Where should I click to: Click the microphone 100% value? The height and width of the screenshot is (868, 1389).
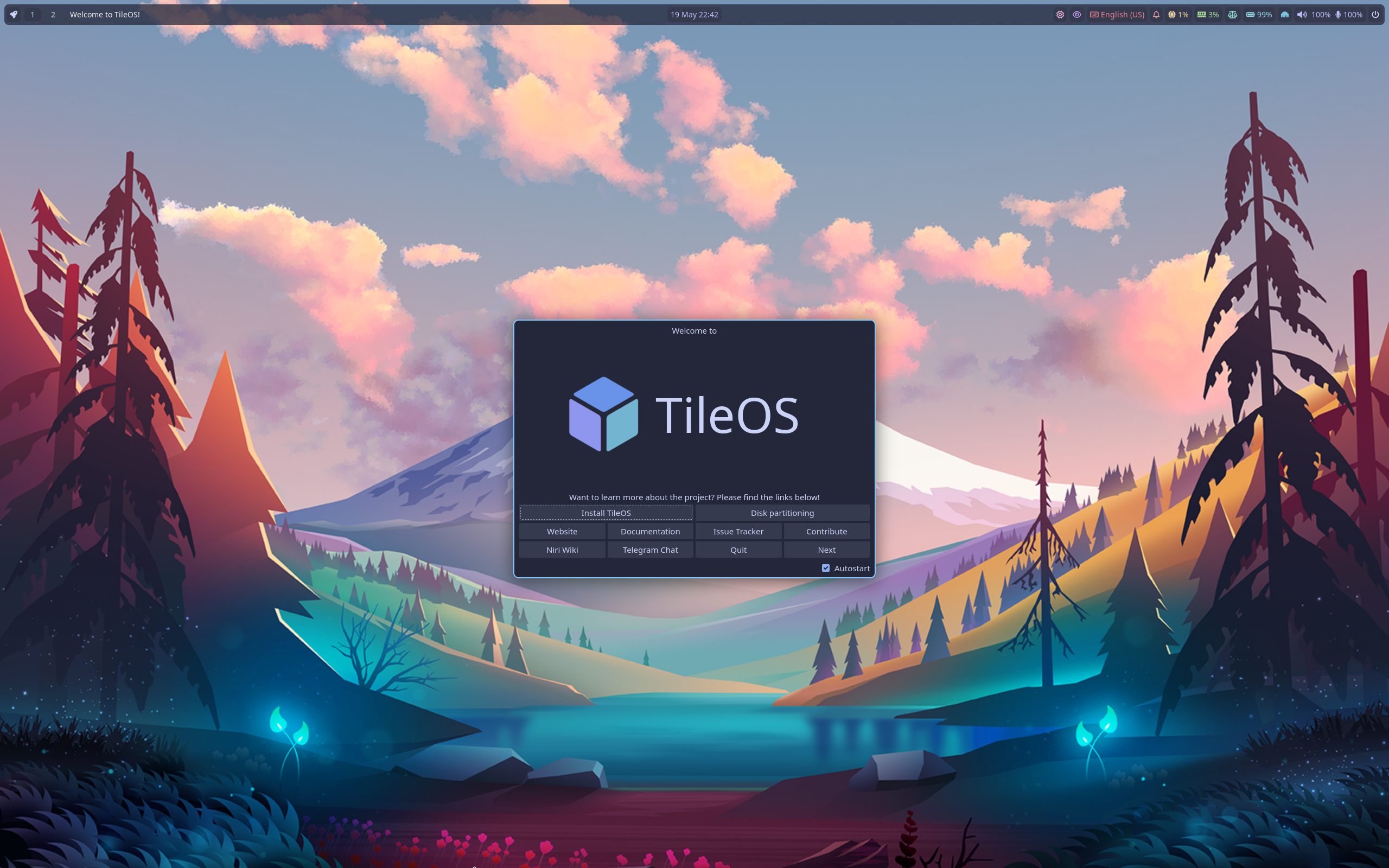point(1353,14)
